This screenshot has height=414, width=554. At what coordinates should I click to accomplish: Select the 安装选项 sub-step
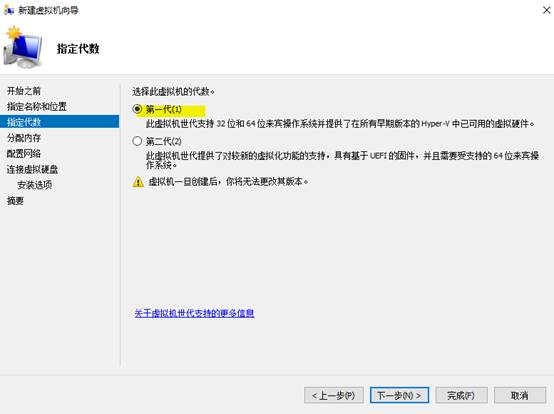[35, 185]
